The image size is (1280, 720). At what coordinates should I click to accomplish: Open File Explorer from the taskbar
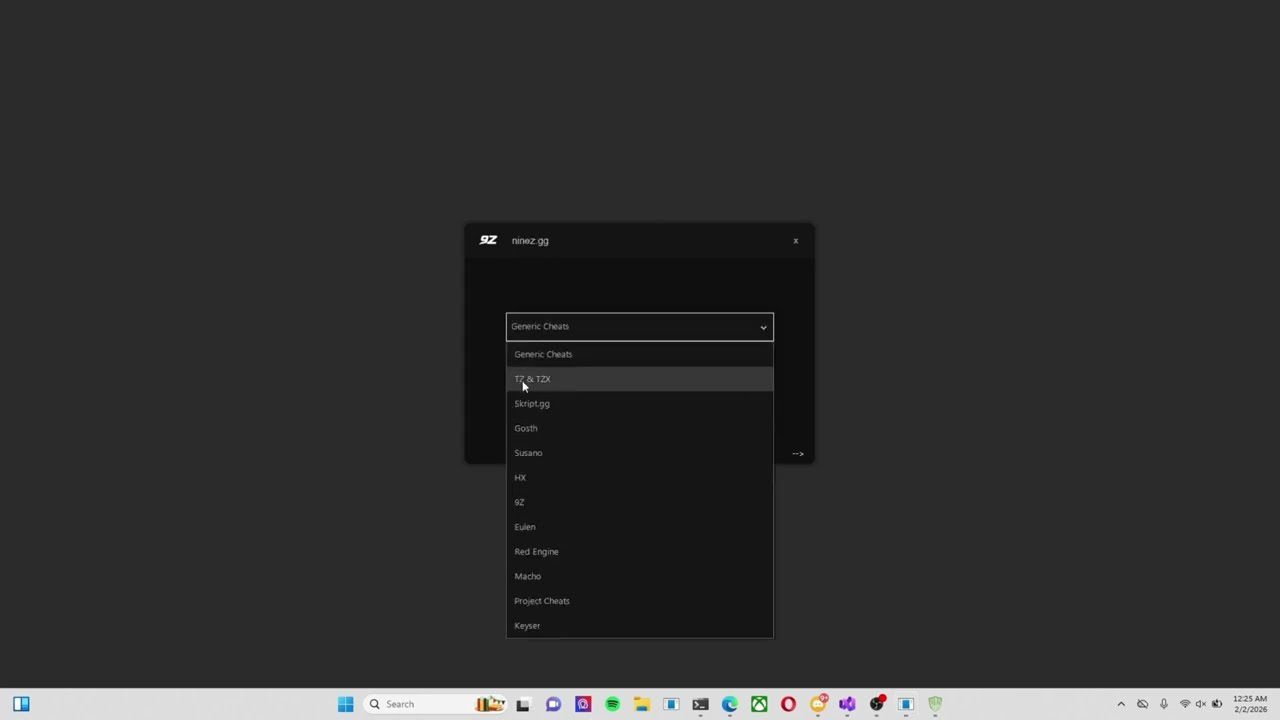(641, 704)
